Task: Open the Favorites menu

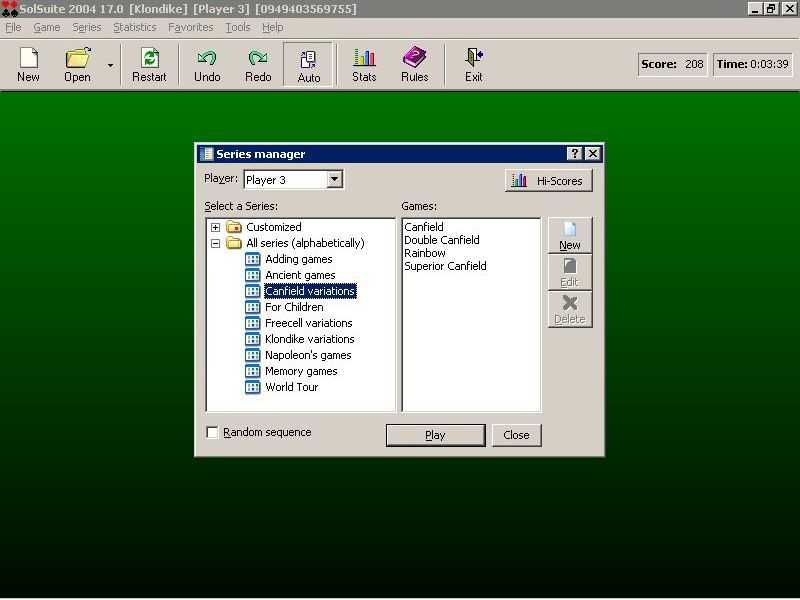Action: [x=190, y=27]
